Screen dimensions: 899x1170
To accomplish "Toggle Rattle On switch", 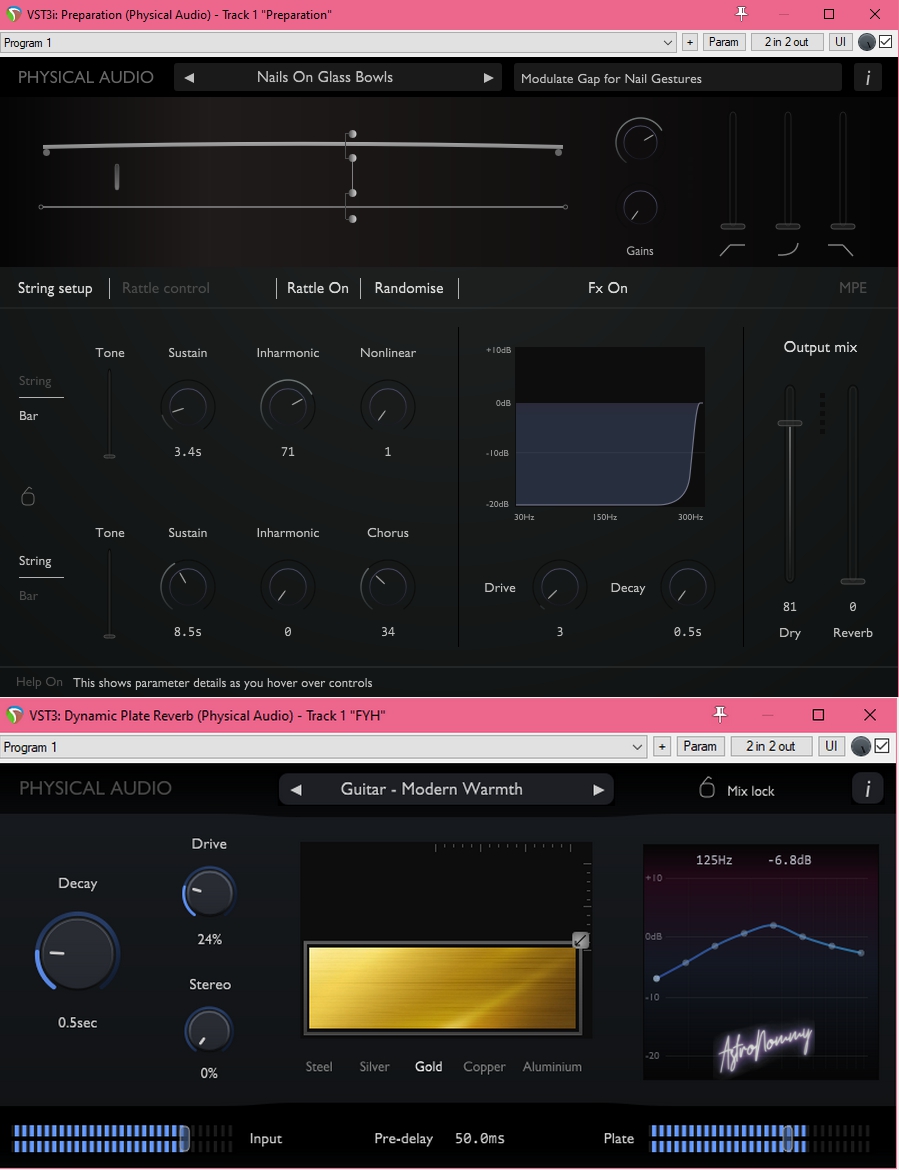I will 318,288.
